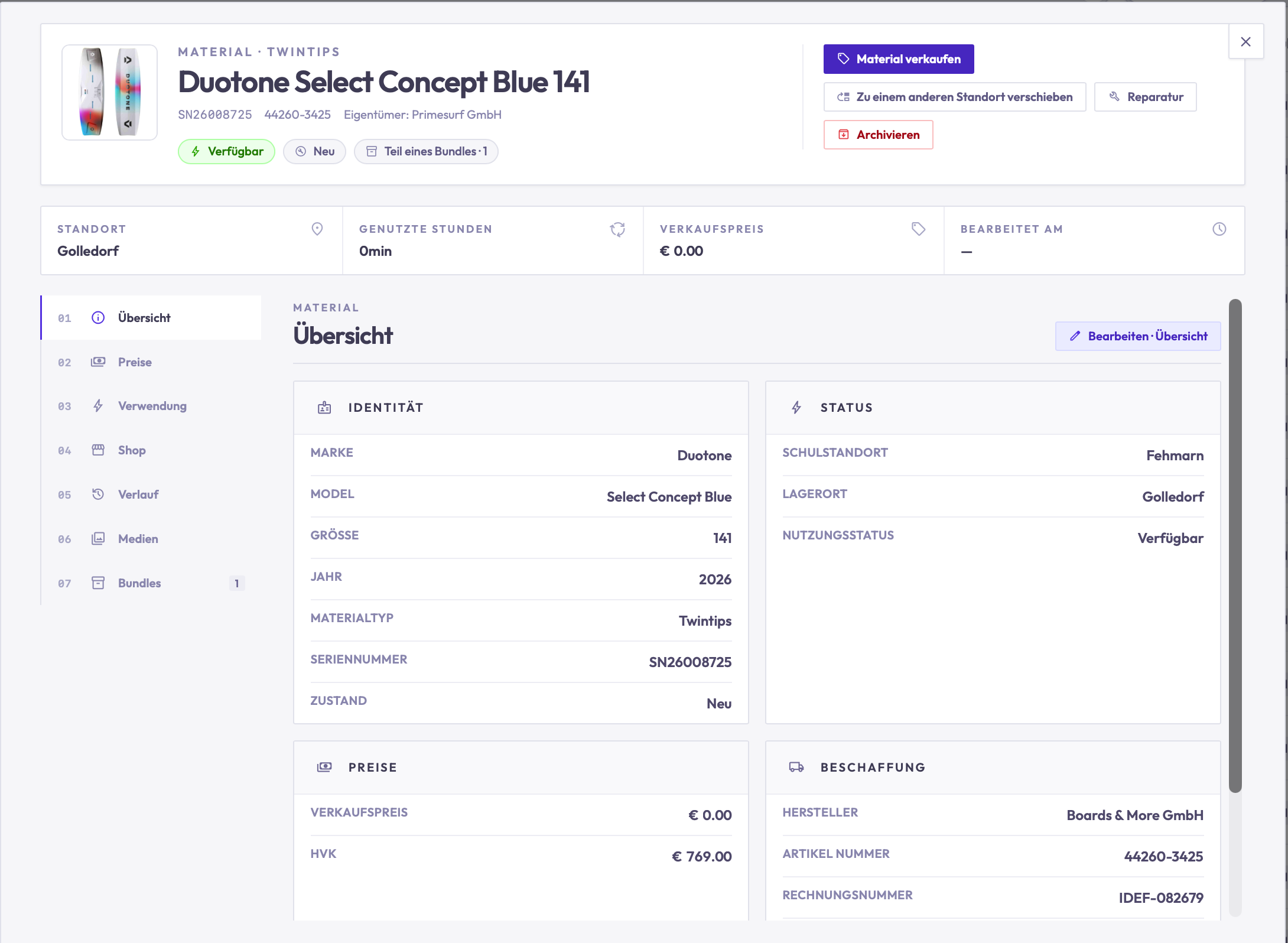Click the storefront icon beside Shop tab

(x=98, y=450)
